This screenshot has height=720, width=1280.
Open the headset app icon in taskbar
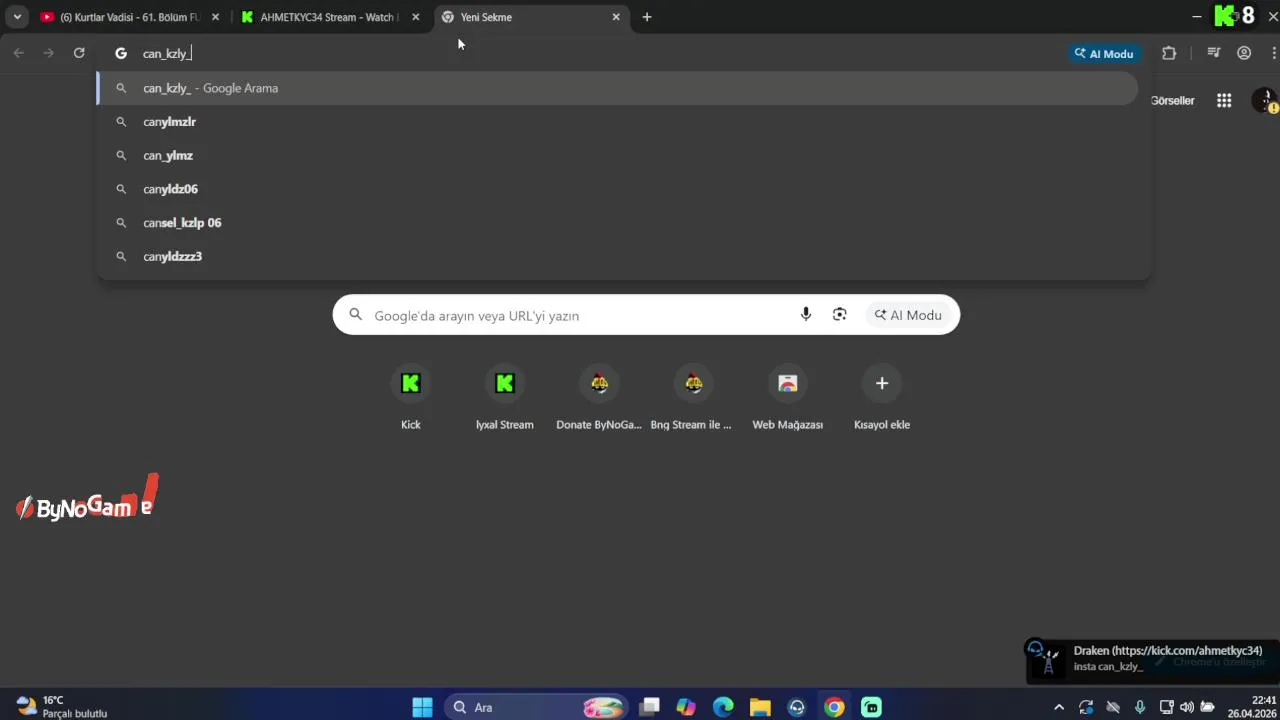(797, 707)
